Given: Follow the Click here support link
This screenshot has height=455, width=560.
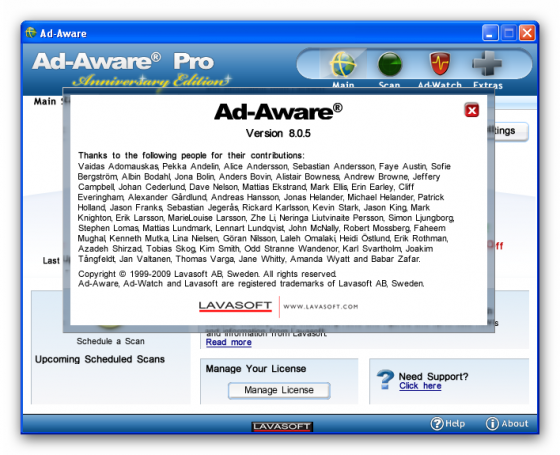Looking at the screenshot, I should click(420, 386).
